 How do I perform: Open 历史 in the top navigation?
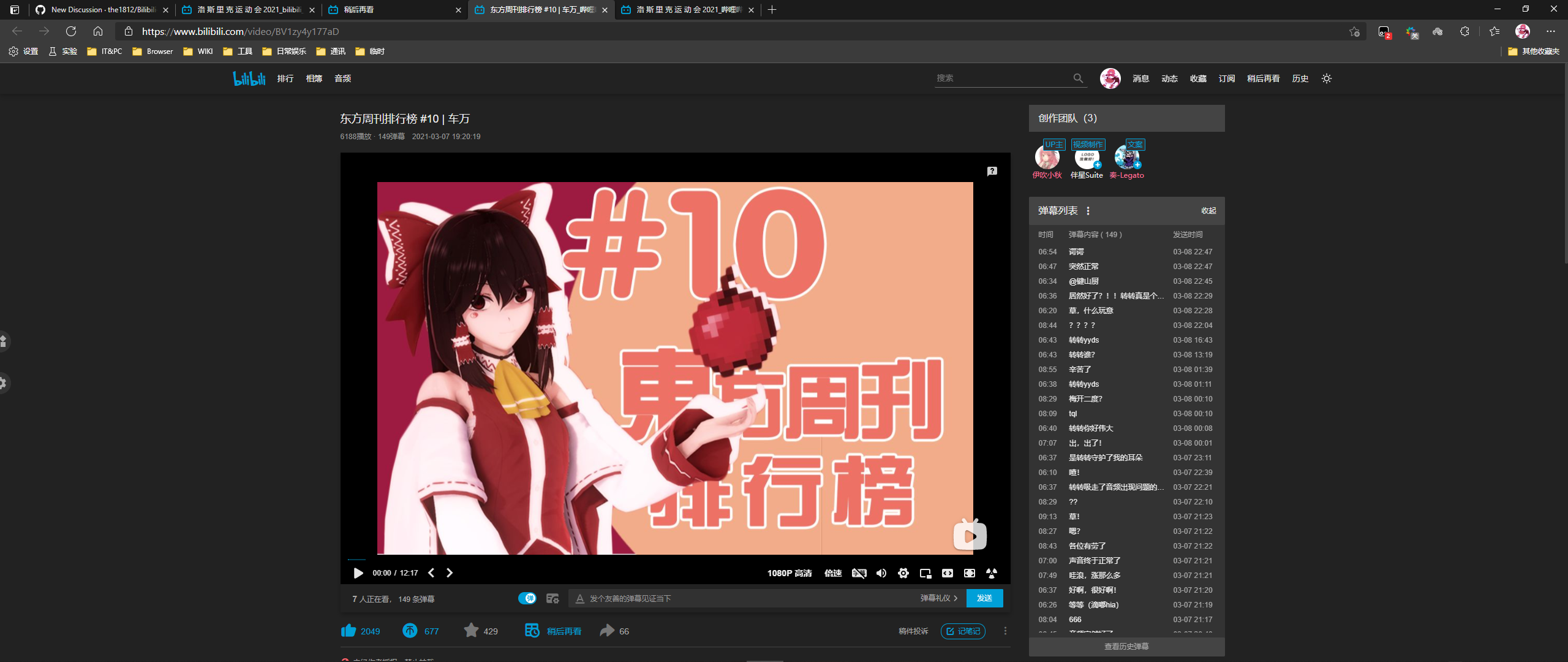coord(1300,78)
